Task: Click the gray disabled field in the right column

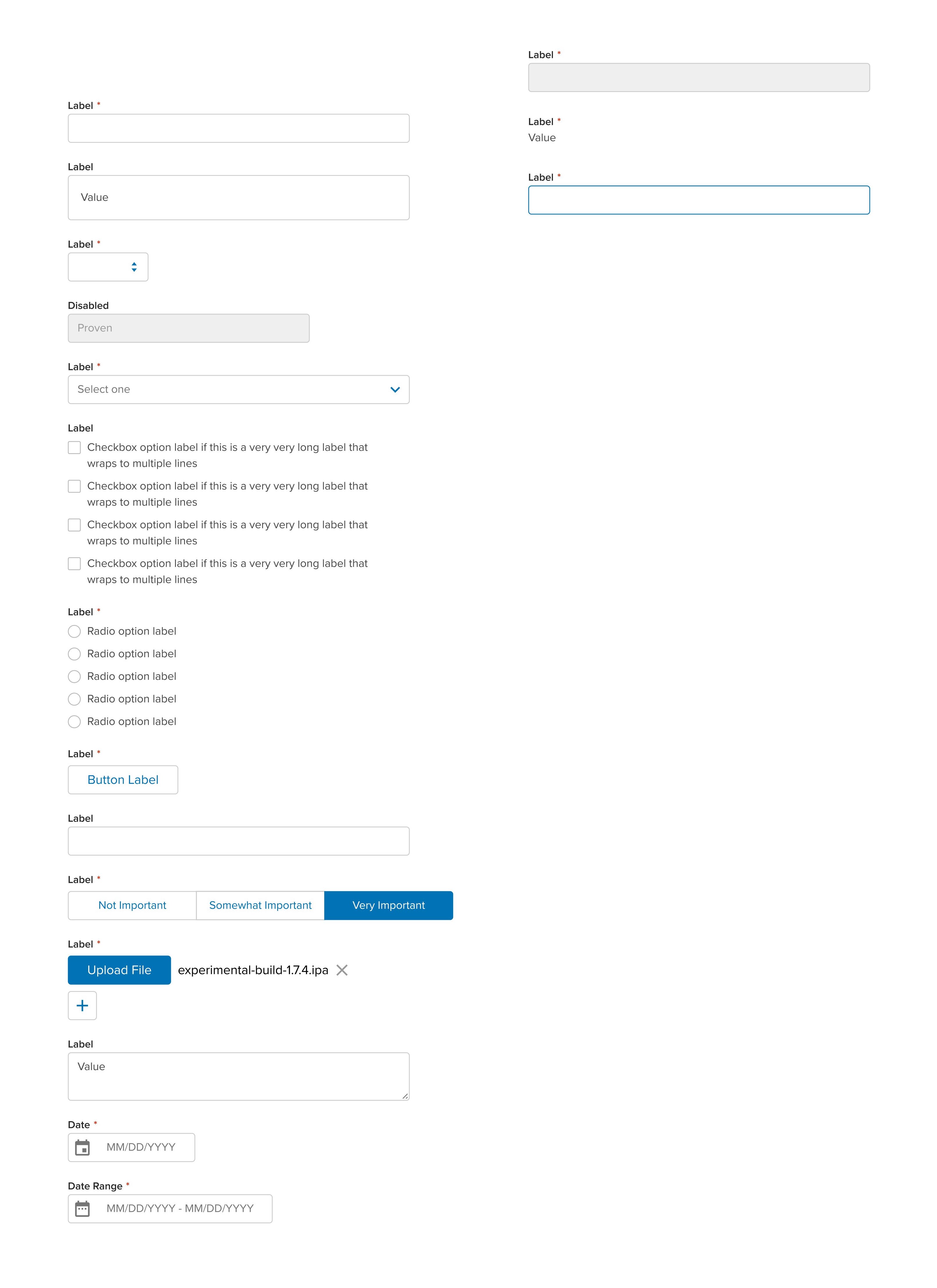Action: (x=699, y=78)
